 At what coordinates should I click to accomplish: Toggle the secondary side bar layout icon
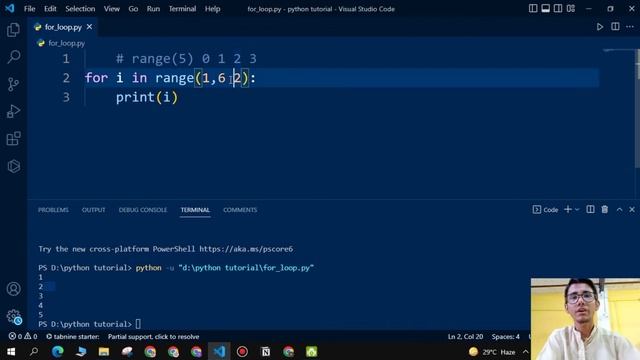click(558, 9)
